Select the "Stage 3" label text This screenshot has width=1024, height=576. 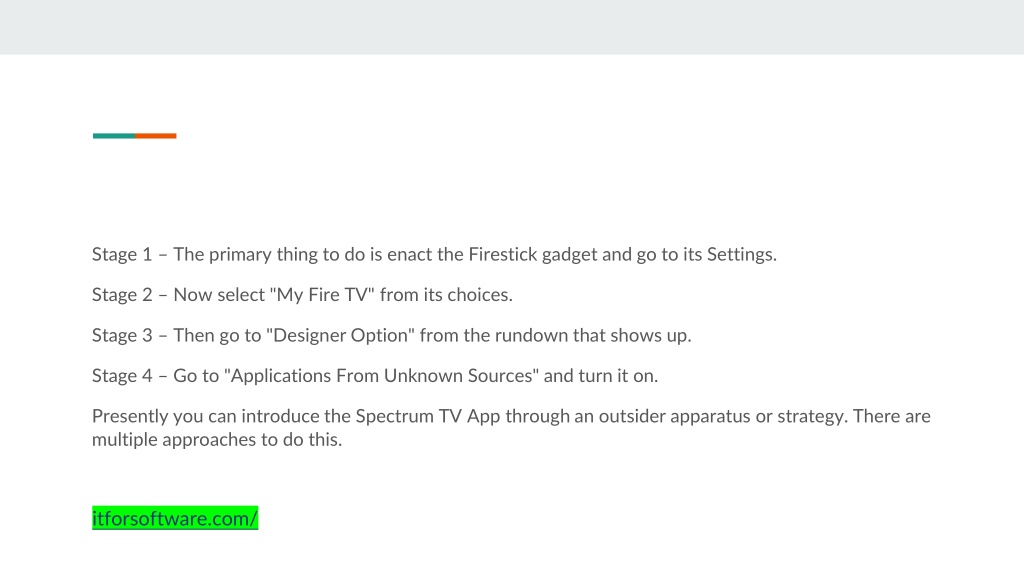(122, 335)
